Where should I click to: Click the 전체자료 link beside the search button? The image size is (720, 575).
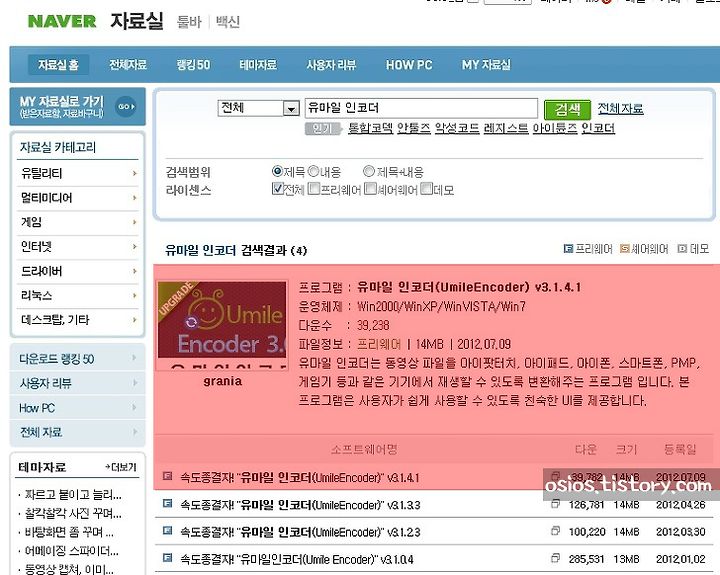pos(620,108)
